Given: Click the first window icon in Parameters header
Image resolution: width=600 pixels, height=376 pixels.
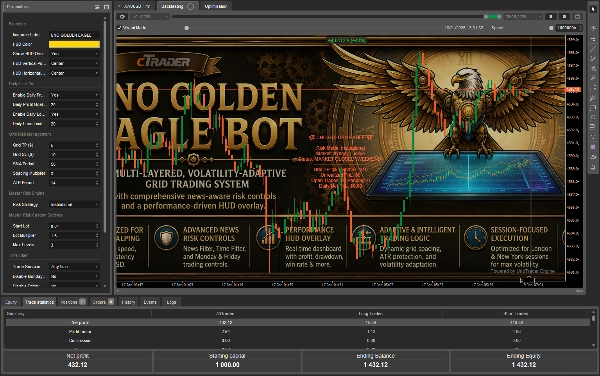Looking at the screenshot, I should 97,7.
